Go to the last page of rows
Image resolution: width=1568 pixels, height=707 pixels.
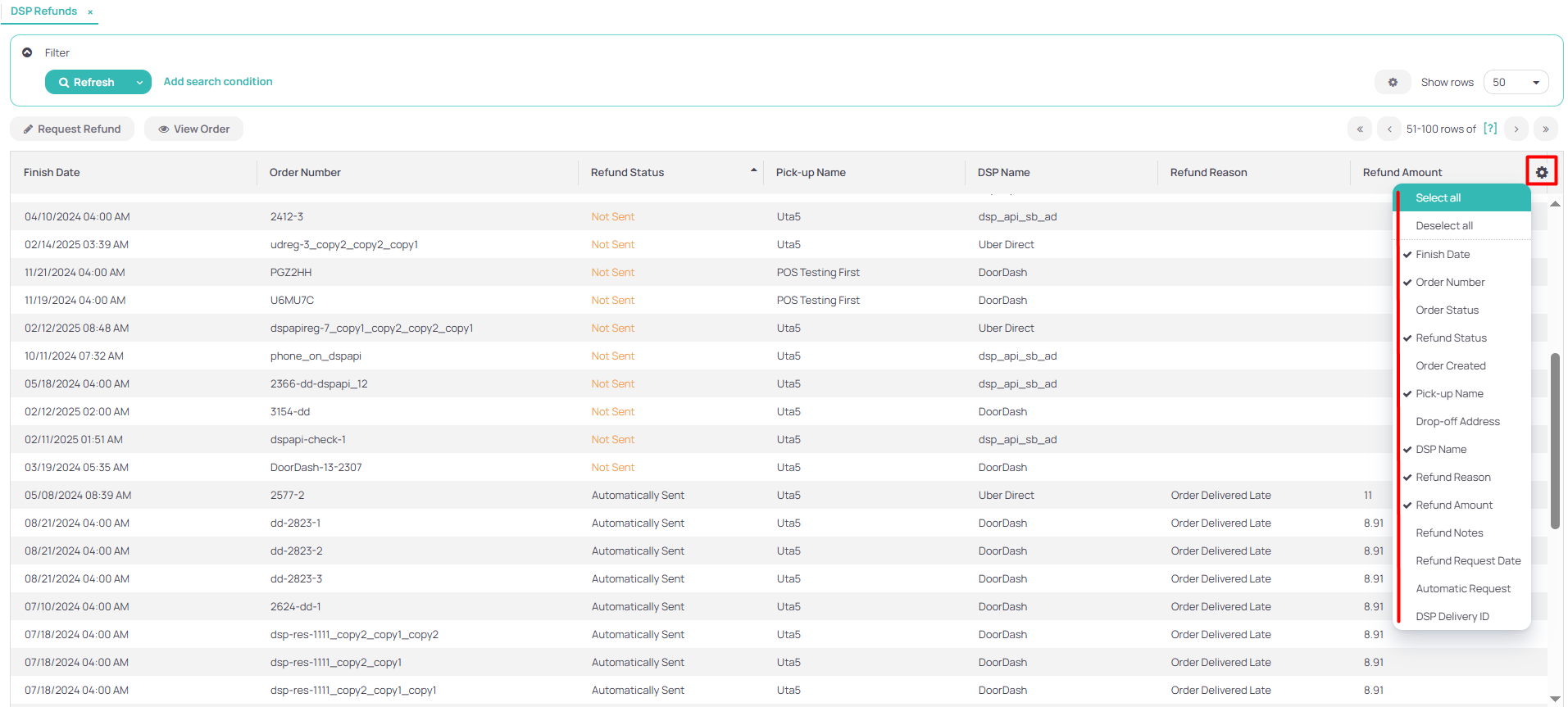click(1546, 129)
